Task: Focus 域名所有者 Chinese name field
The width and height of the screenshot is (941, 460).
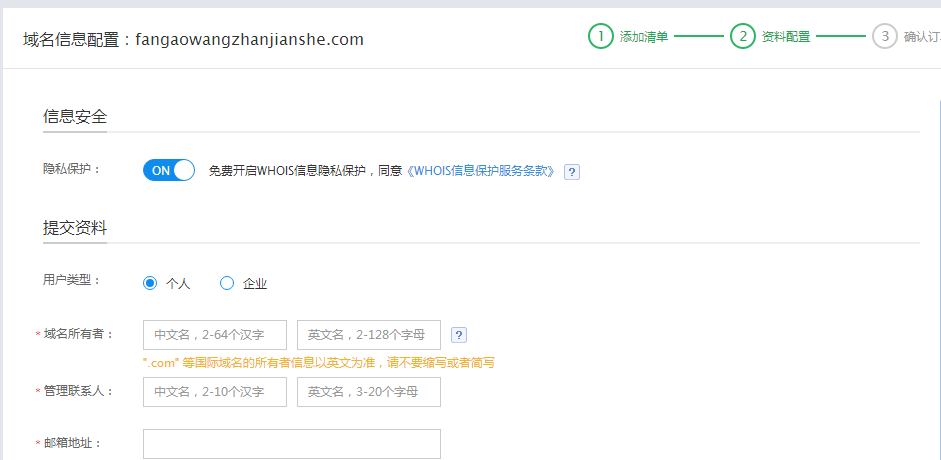Action: tap(215, 335)
